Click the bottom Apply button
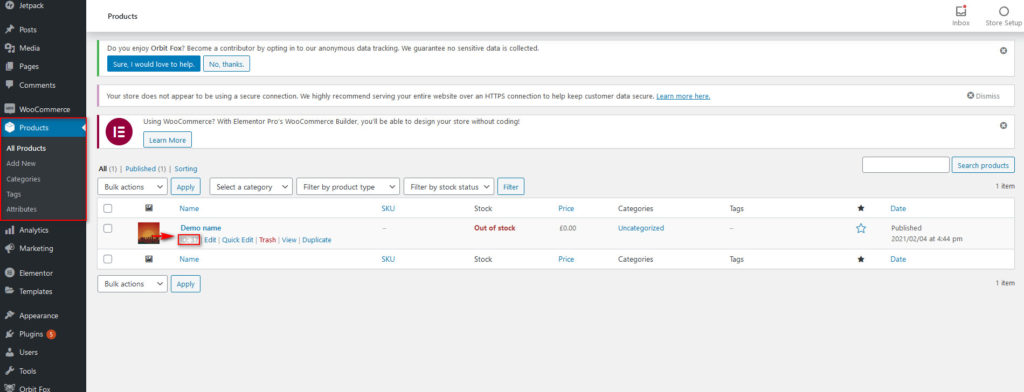Image resolution: width=1024 pixels, height=392 pixels. (x=185, y=284)
